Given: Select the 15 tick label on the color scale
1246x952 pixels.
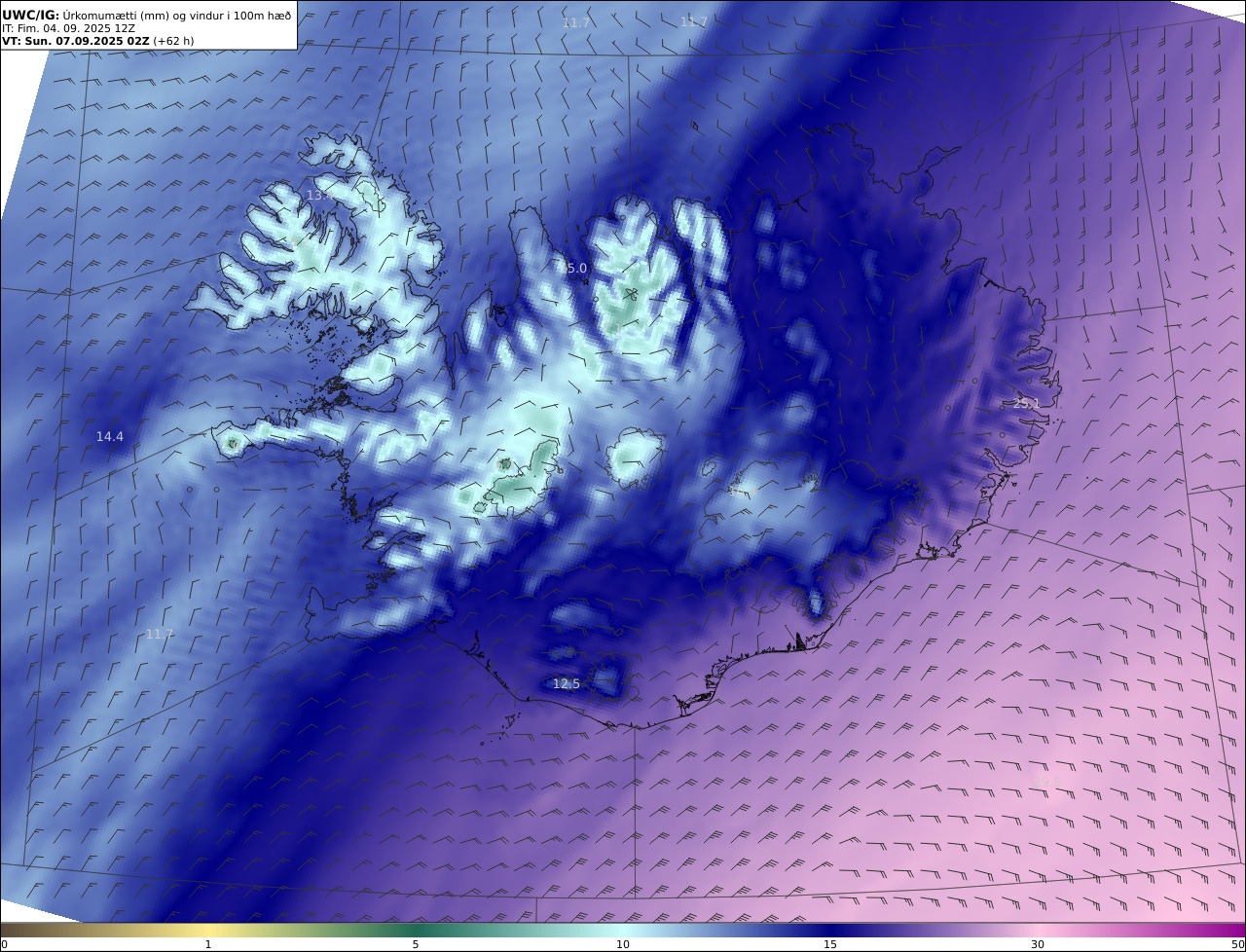Looking at the screenshot, I should point(830,944).
